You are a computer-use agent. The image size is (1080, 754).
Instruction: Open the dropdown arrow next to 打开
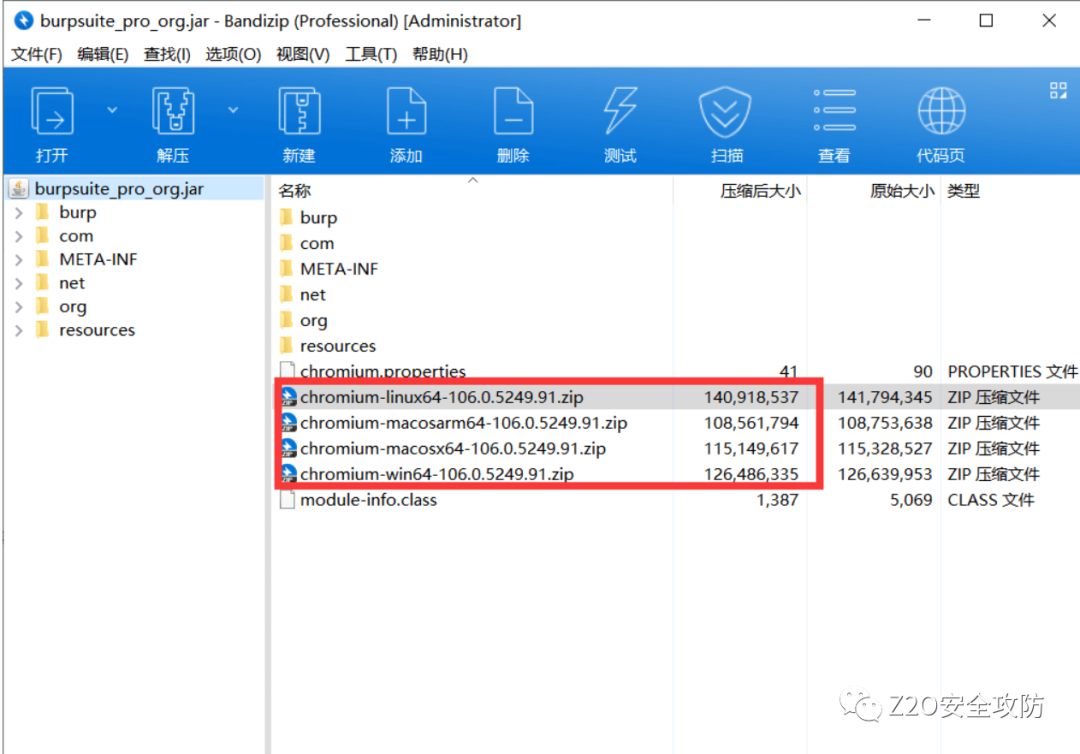coord(112,110)
